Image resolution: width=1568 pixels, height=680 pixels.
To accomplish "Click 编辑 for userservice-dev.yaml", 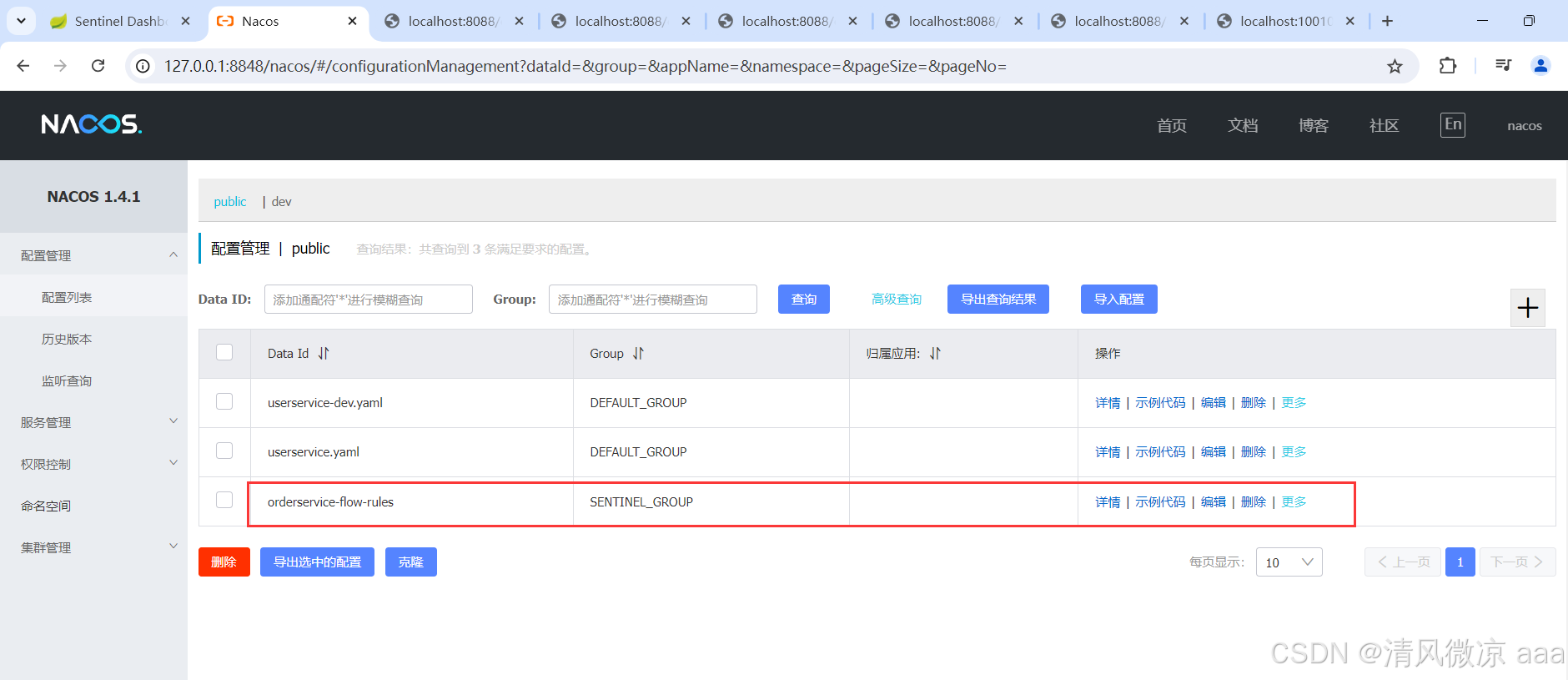I will pos(1214,403).
